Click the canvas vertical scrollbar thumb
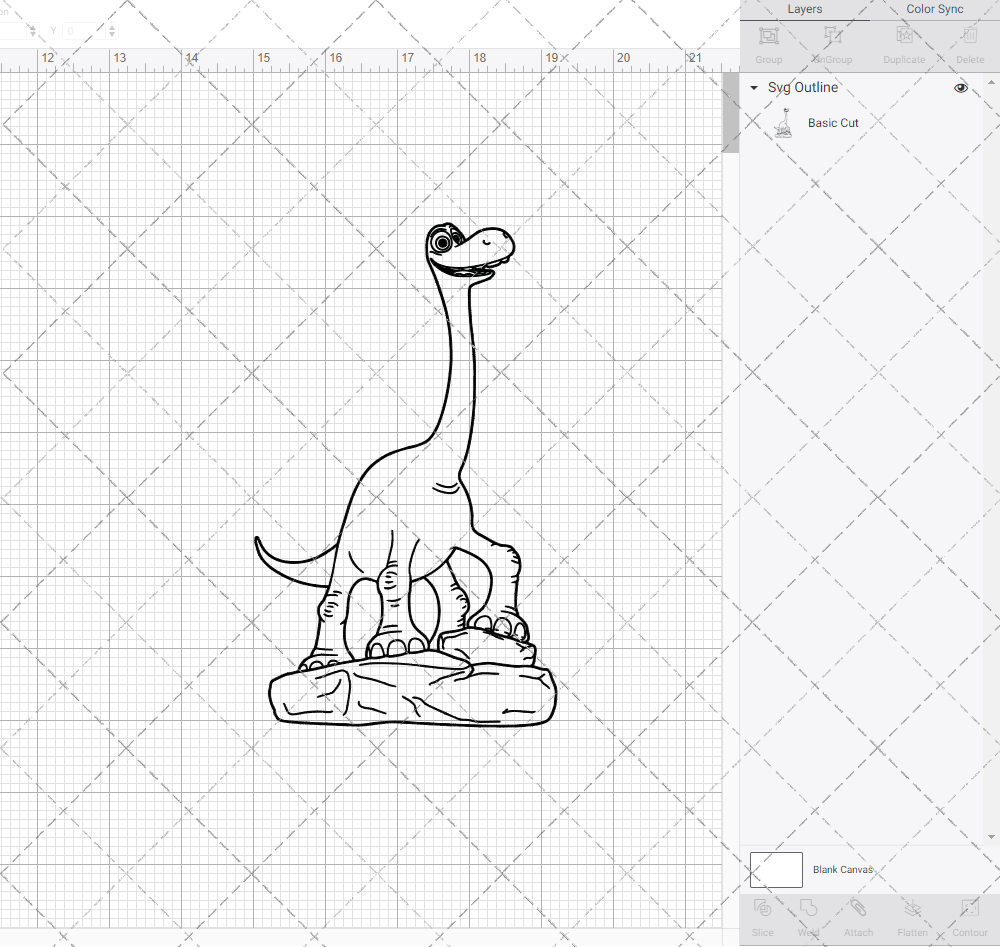This screenshot has width=1000, height=947. click(730, 112)
